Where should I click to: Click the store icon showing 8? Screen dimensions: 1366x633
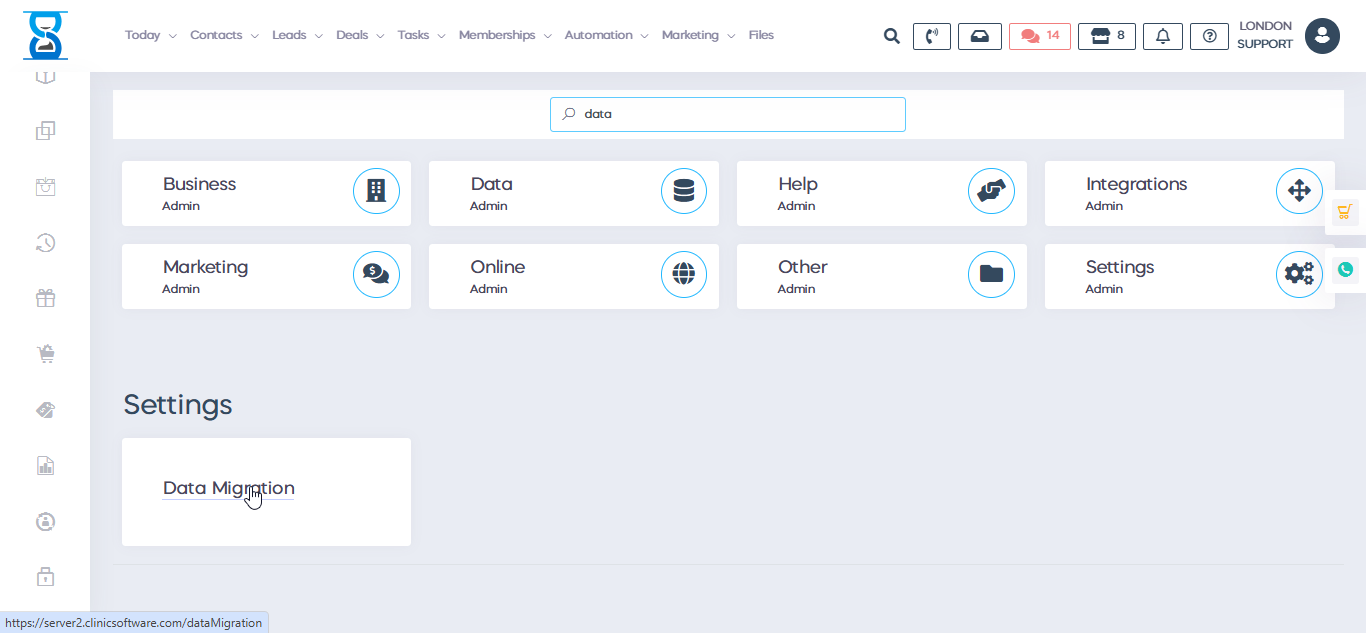[x=1106, y=36]
